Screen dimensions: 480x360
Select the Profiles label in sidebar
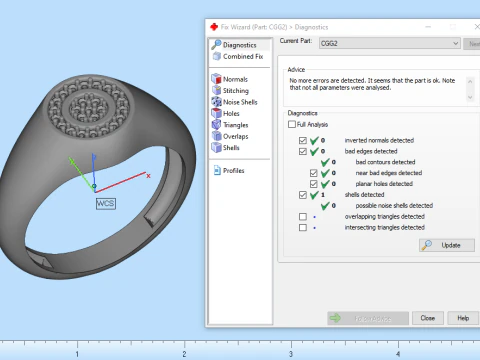pyautogui.click(x=234, y=171)
